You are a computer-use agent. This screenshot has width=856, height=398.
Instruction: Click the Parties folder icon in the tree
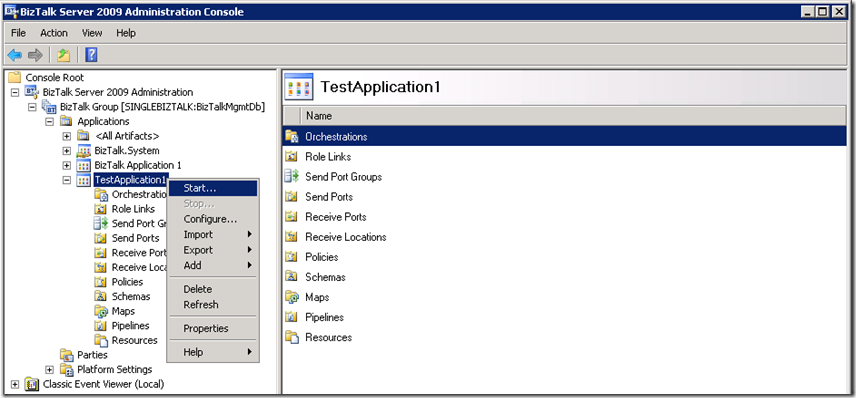67,355
